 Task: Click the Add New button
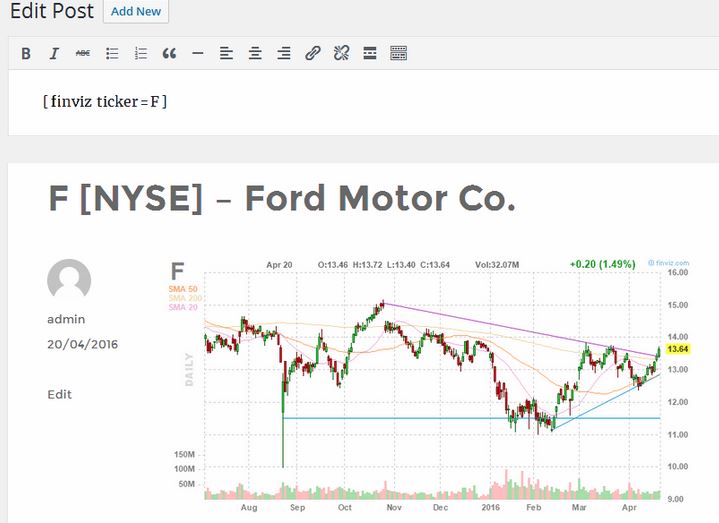(136, 11)
